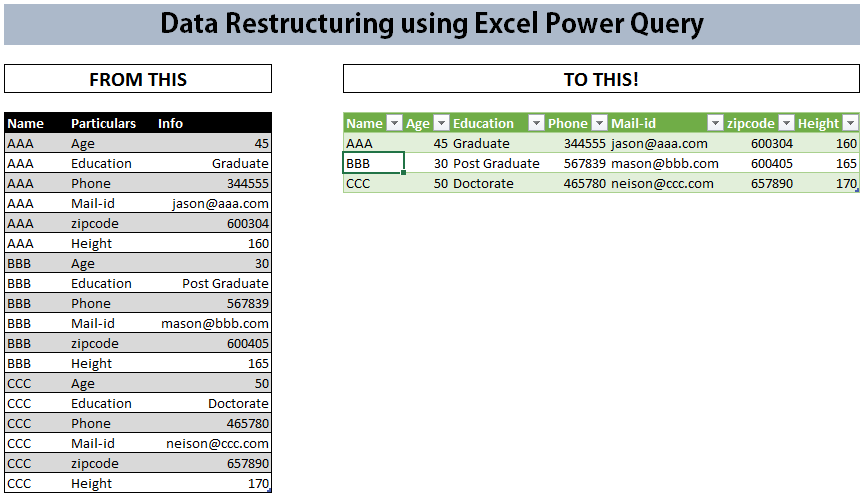This screenshot has height=497, width=865.
Task: Open the Mail-id column filter dropdown
Action: click(715, 123)
